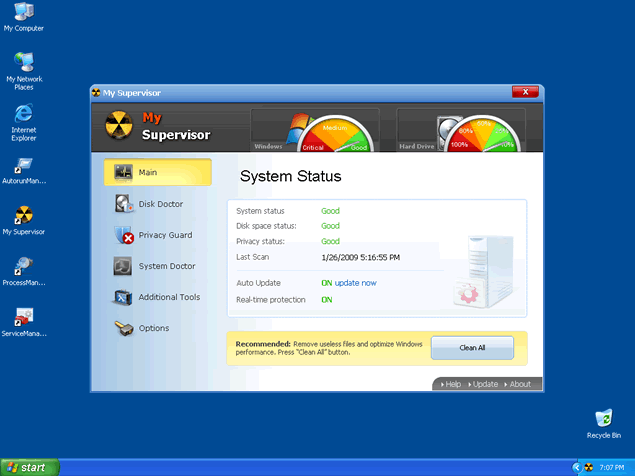Select the Privacy Guard shield icon
The image size is (635, 476).
click(x=124, y=235)
